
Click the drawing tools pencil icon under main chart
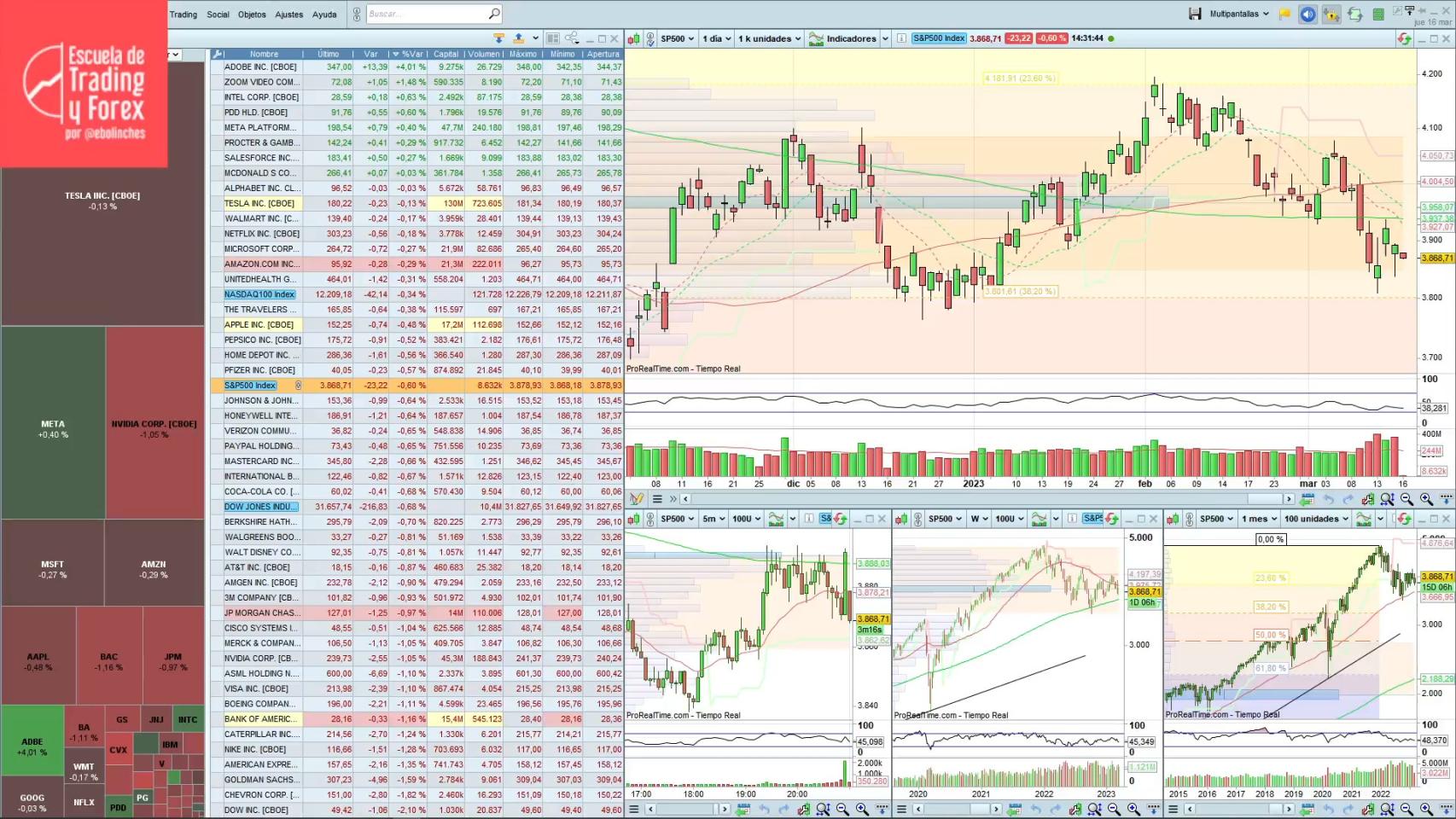pos(636,499)
